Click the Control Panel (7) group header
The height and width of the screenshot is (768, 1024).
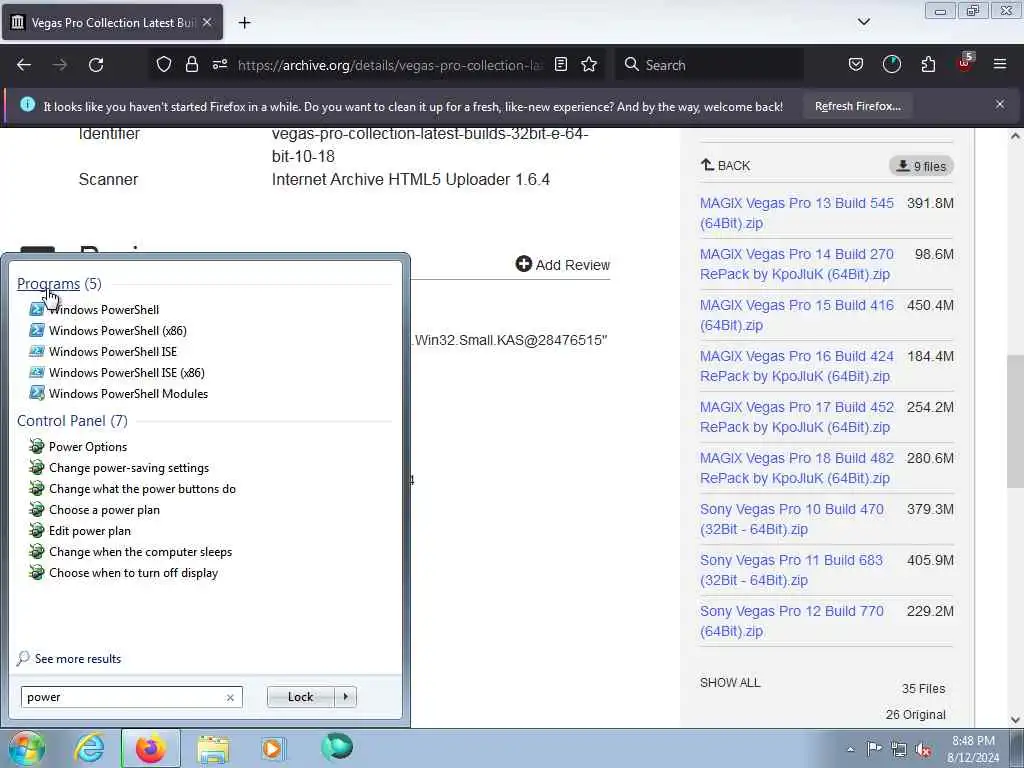click(x=72, y=421)
